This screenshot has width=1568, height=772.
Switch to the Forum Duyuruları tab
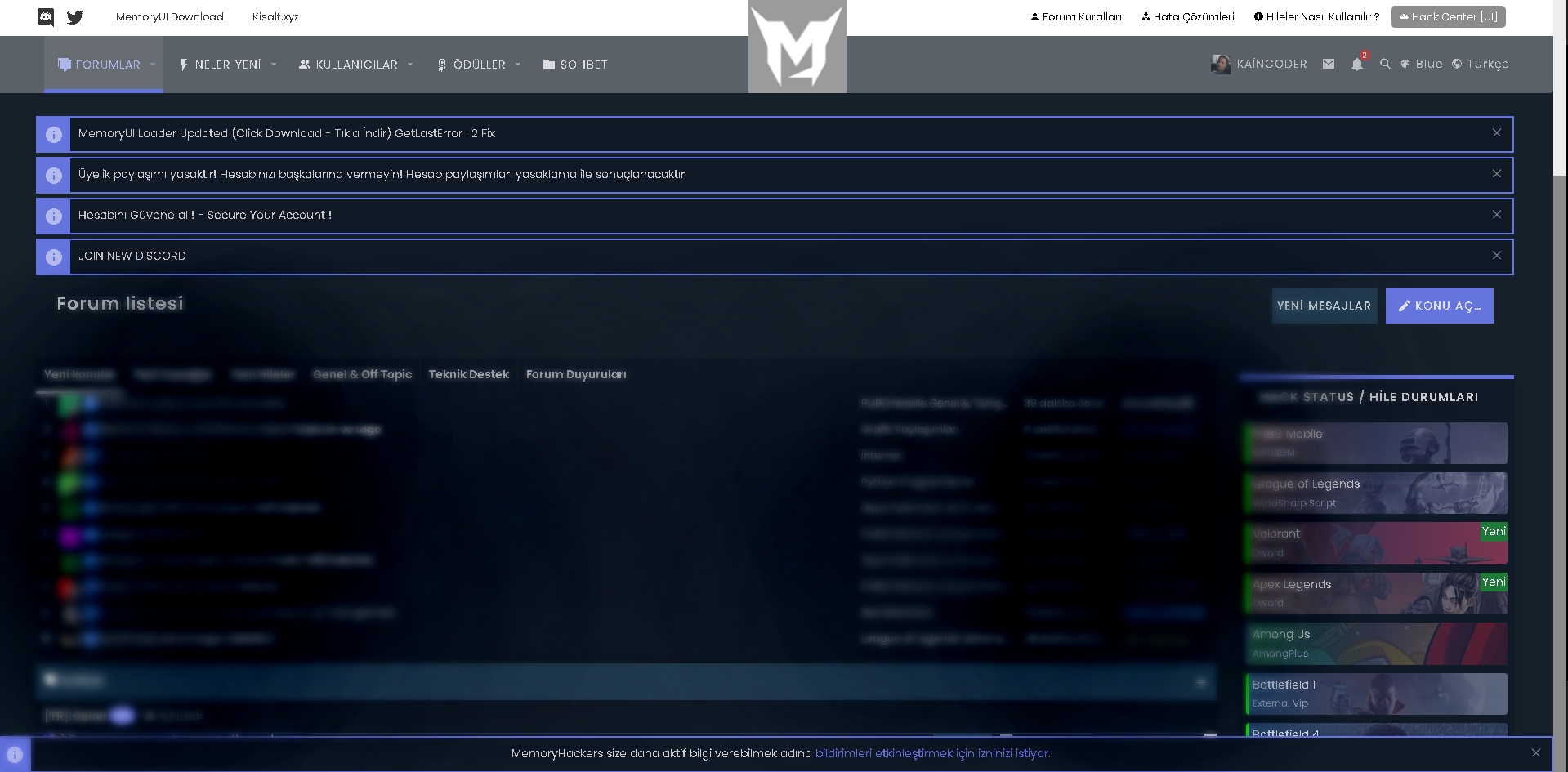click(x=576, y=374)
